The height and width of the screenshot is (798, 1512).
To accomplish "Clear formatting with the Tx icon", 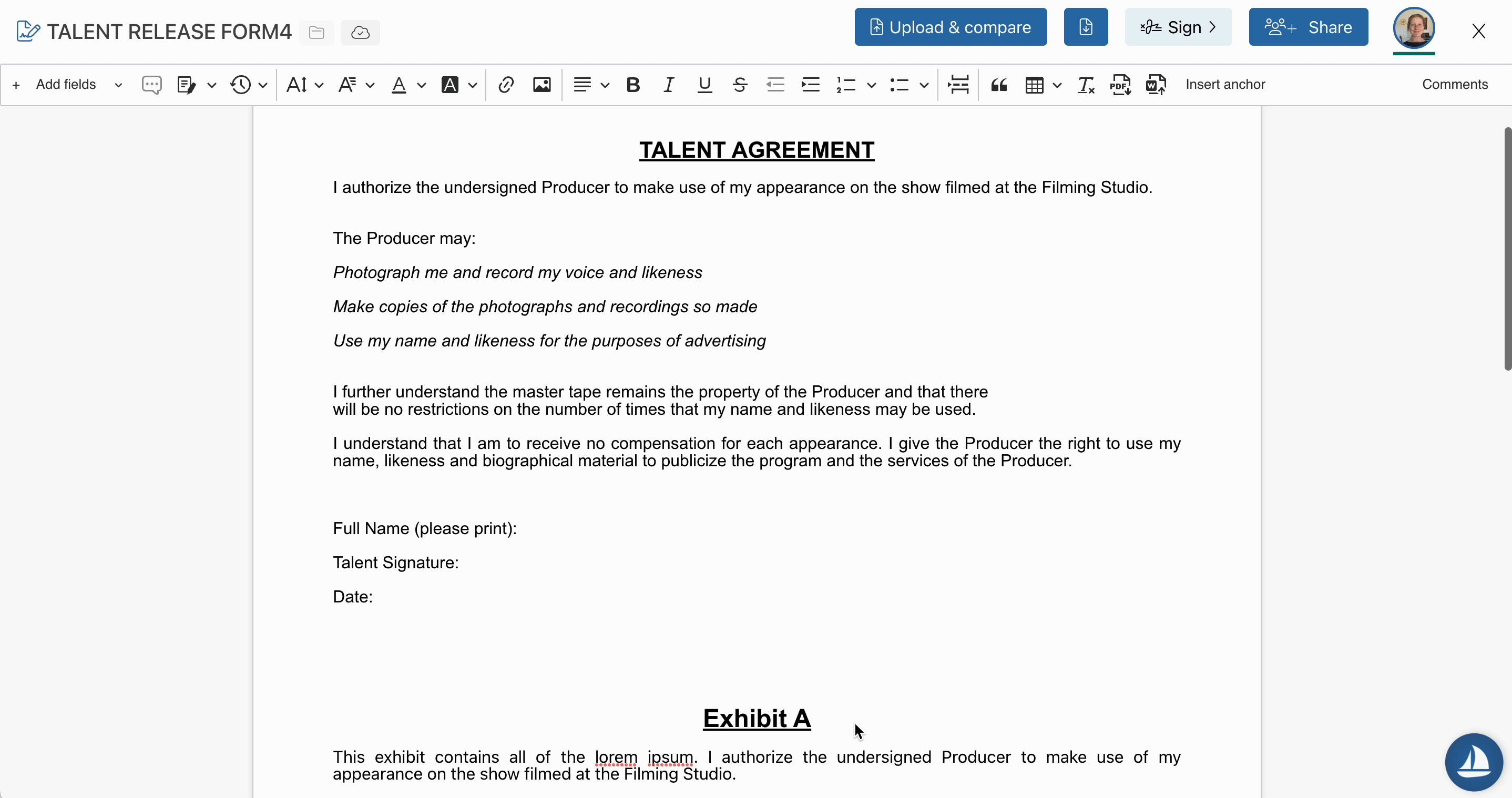I will [x=1086, y=85].
